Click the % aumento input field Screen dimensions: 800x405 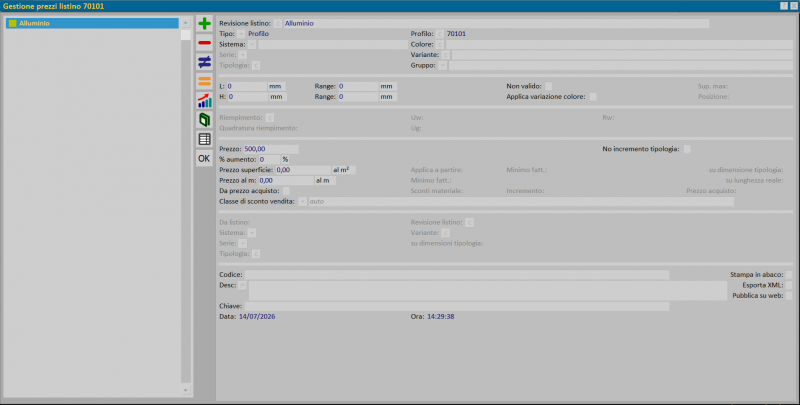point(269,160)
